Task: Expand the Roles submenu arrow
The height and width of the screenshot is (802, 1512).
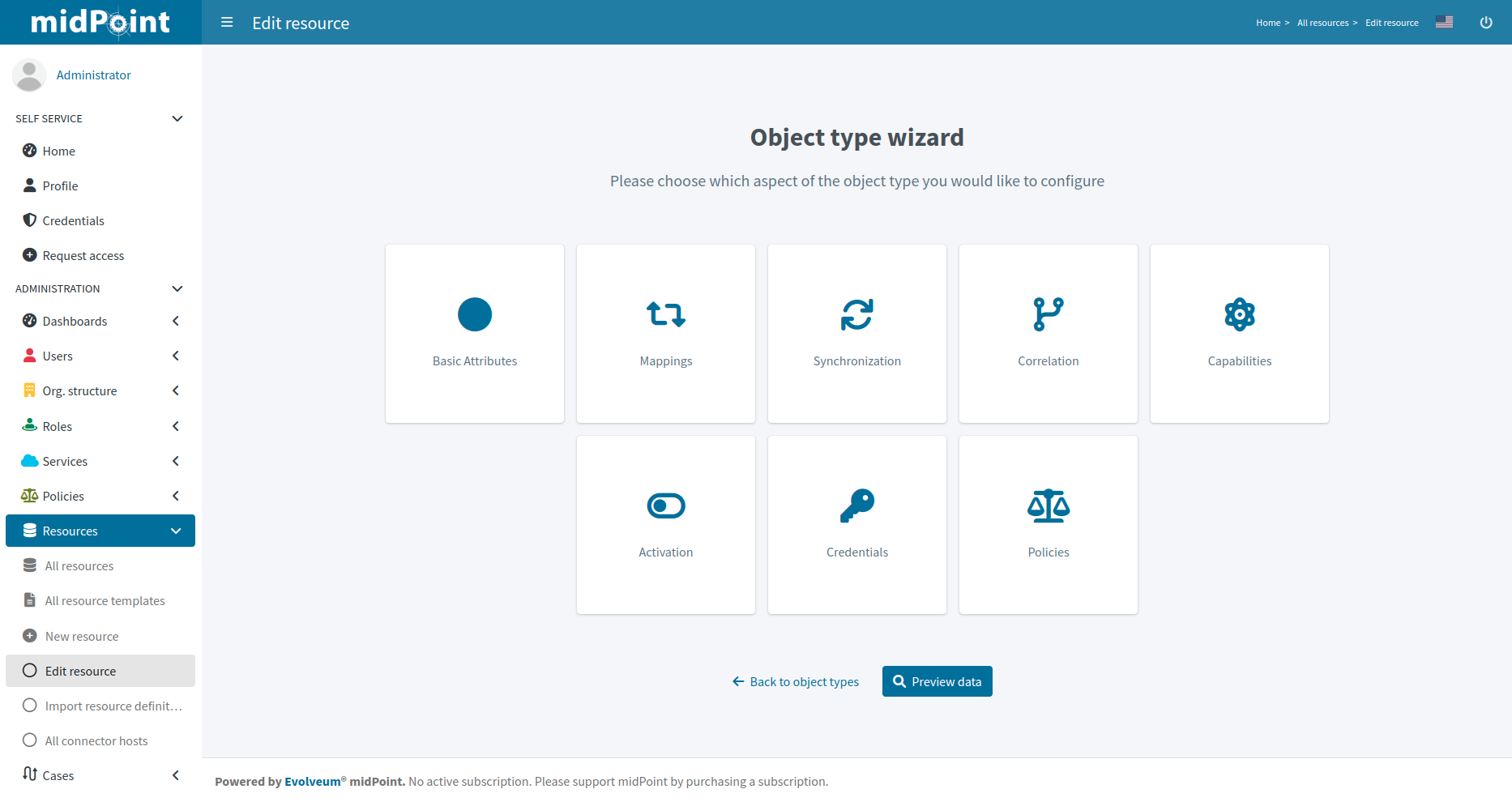Action: 176,426
